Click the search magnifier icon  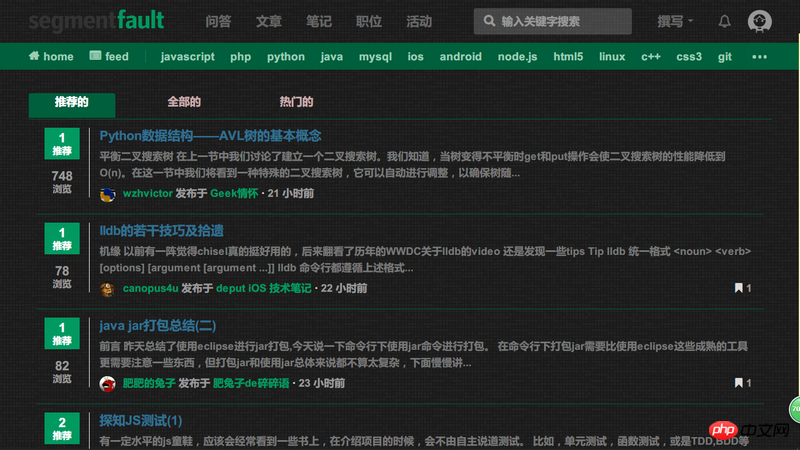coord(489,21)
